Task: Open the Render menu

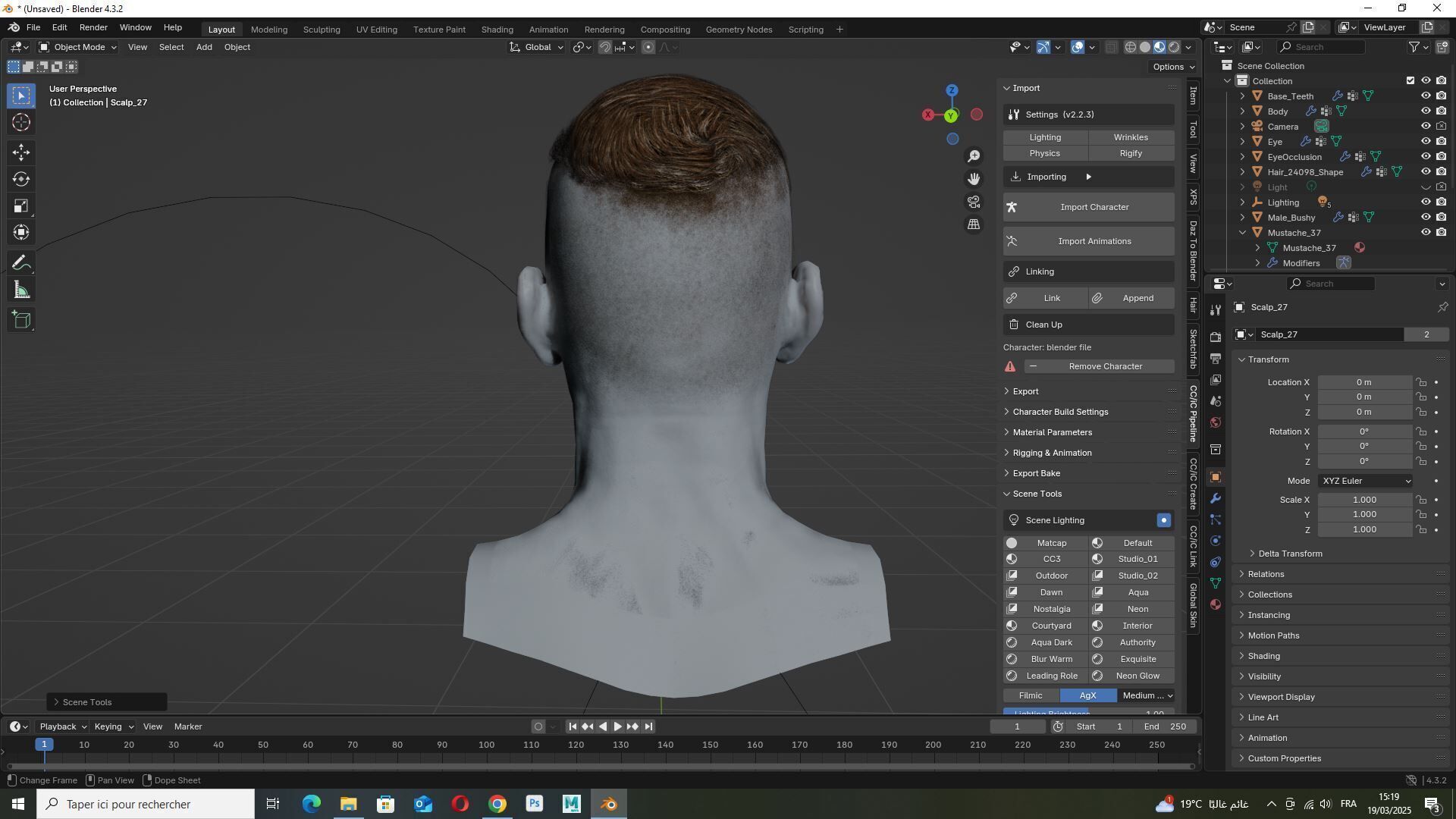Action: tap(93, 27)
